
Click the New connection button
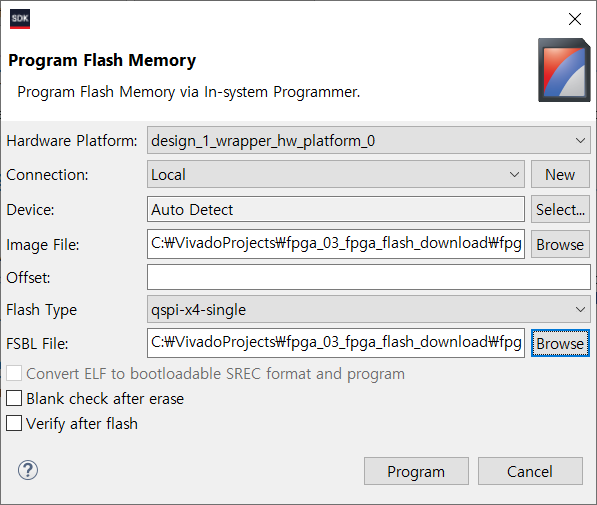(x=560, y=174)
